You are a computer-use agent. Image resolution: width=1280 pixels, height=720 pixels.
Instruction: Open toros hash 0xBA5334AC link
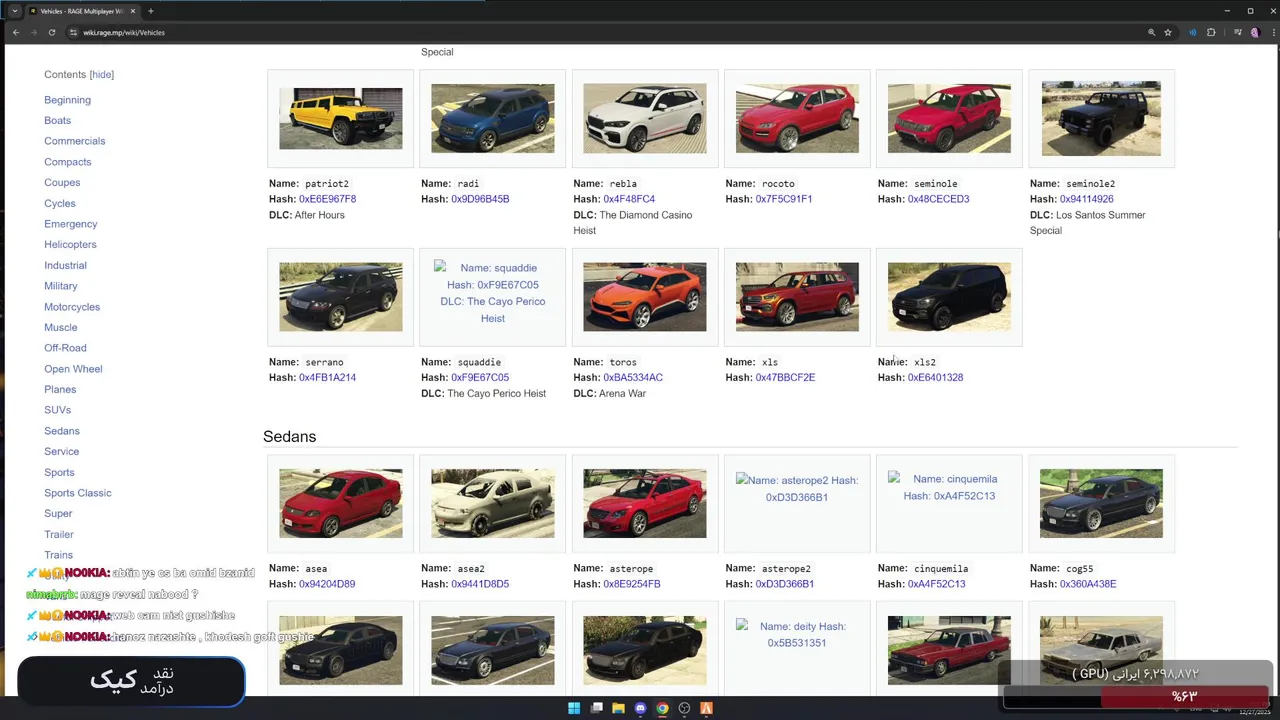[633, 378]
